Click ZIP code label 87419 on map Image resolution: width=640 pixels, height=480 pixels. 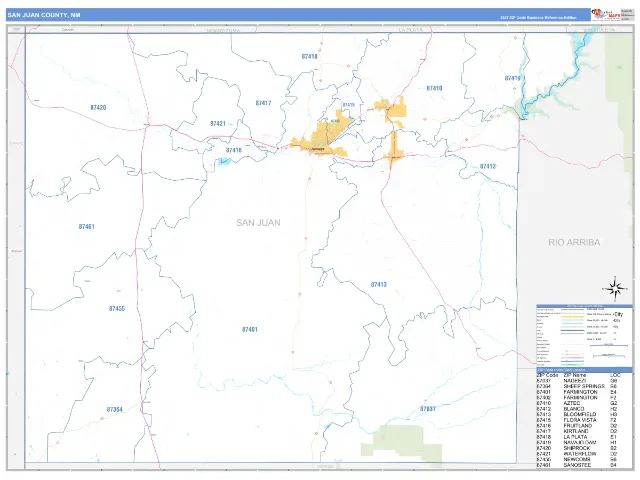pos(513,78)
